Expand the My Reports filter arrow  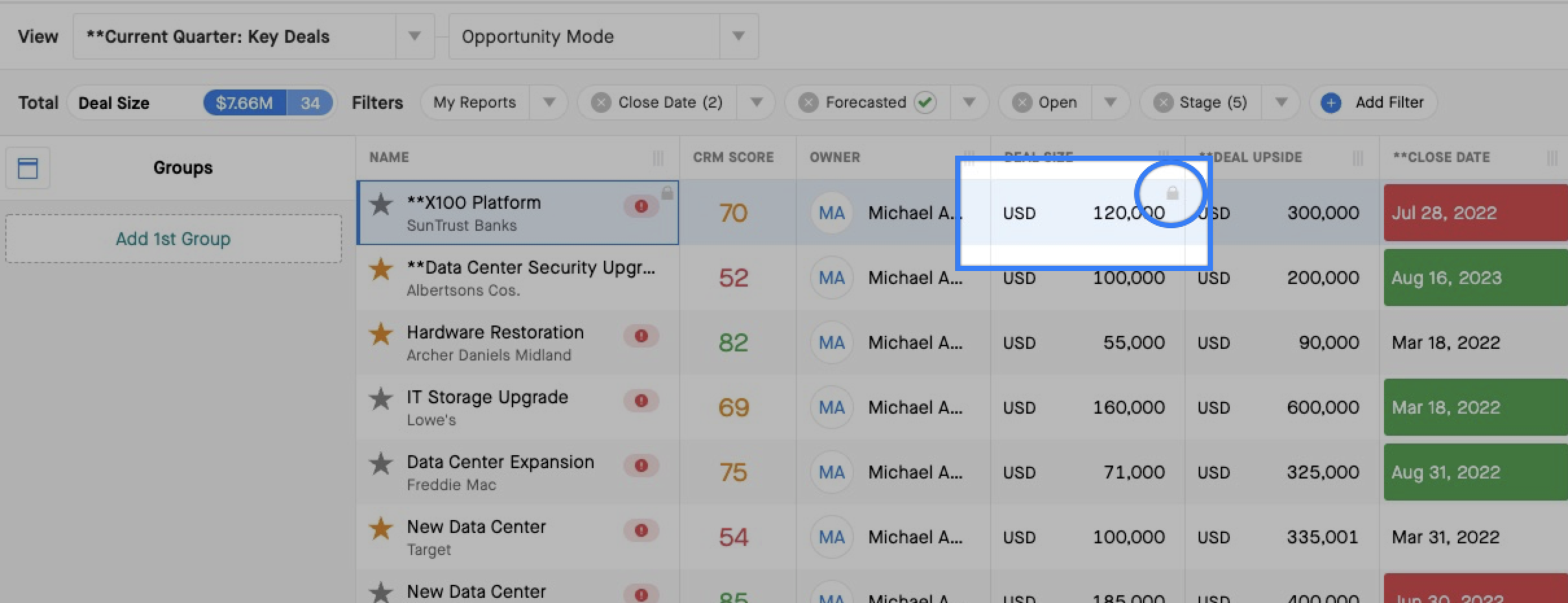(549, 102)
